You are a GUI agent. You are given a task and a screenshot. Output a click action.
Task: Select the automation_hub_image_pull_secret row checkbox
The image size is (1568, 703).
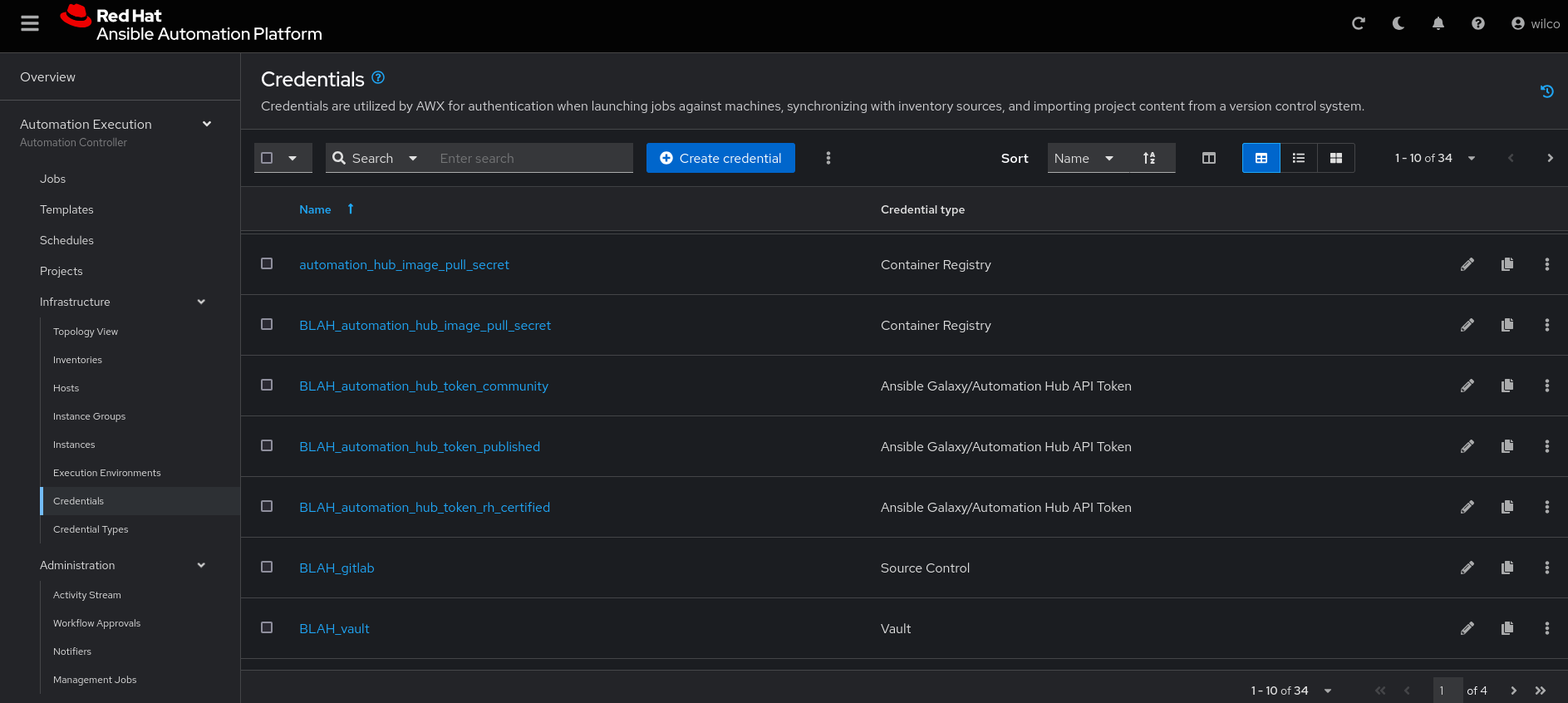point(267,263)
